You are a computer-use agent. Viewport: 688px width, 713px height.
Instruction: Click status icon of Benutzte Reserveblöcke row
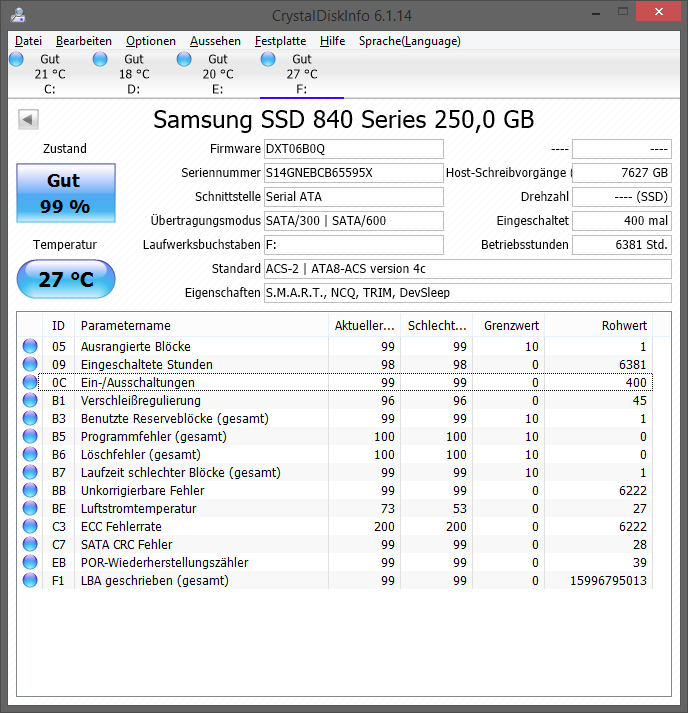tap(30, 418)
